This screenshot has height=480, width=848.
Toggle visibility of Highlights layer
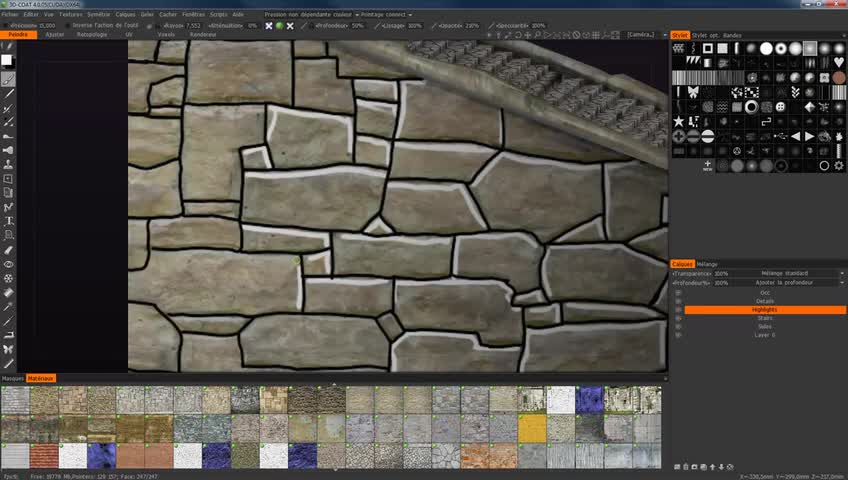pos(678,310)
